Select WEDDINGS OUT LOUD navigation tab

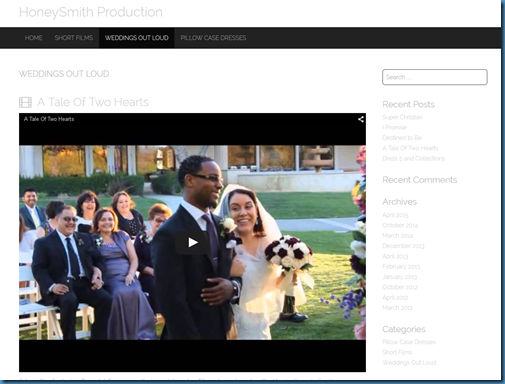[137, 38]
